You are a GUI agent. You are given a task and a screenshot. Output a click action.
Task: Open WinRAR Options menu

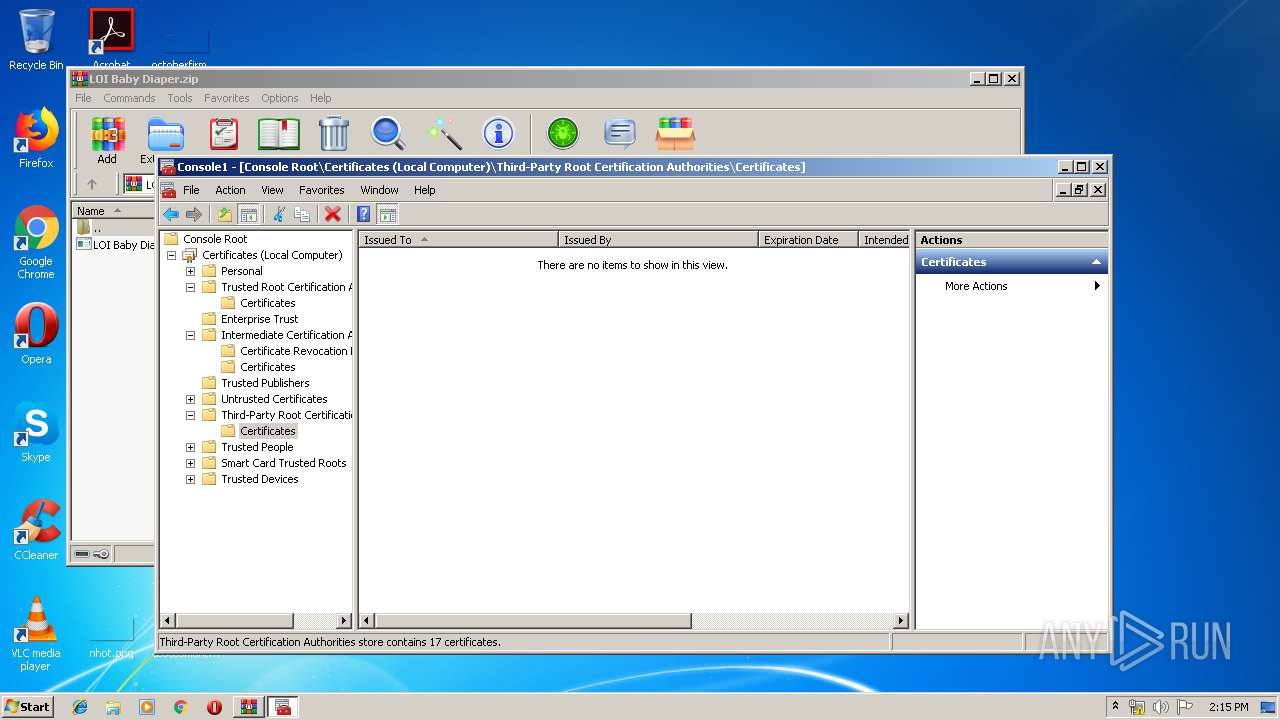(x=280, y=98)
